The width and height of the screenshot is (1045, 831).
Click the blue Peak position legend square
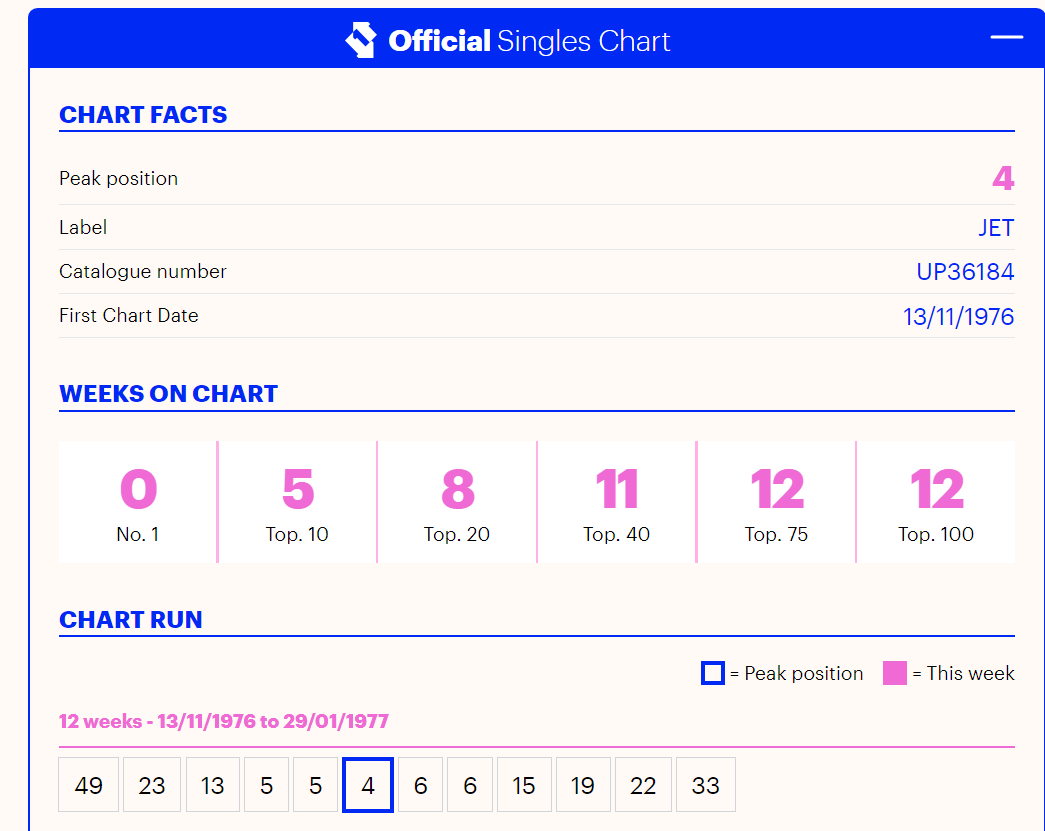[x=712, y=673]
